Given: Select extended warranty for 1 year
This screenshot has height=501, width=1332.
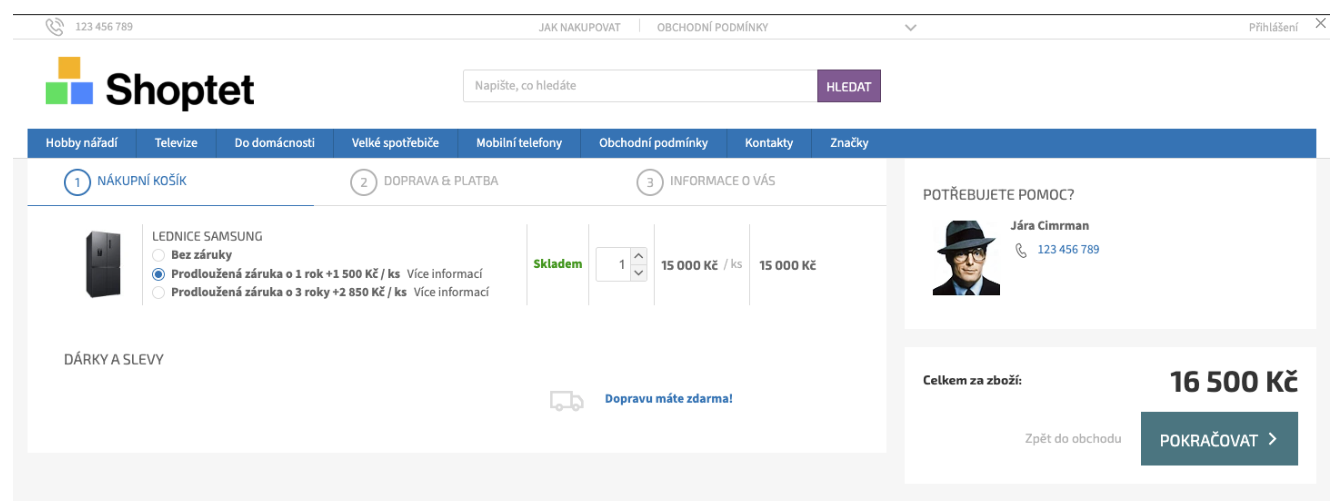Looking at the screenshot, I should pyautogui.click(x=158, y=274).
